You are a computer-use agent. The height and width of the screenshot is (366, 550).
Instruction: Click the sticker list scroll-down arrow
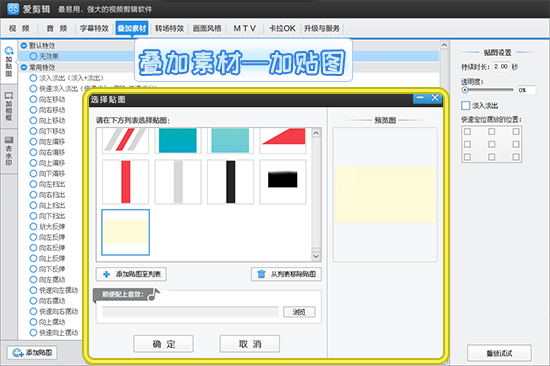click(x=316, y=256)
